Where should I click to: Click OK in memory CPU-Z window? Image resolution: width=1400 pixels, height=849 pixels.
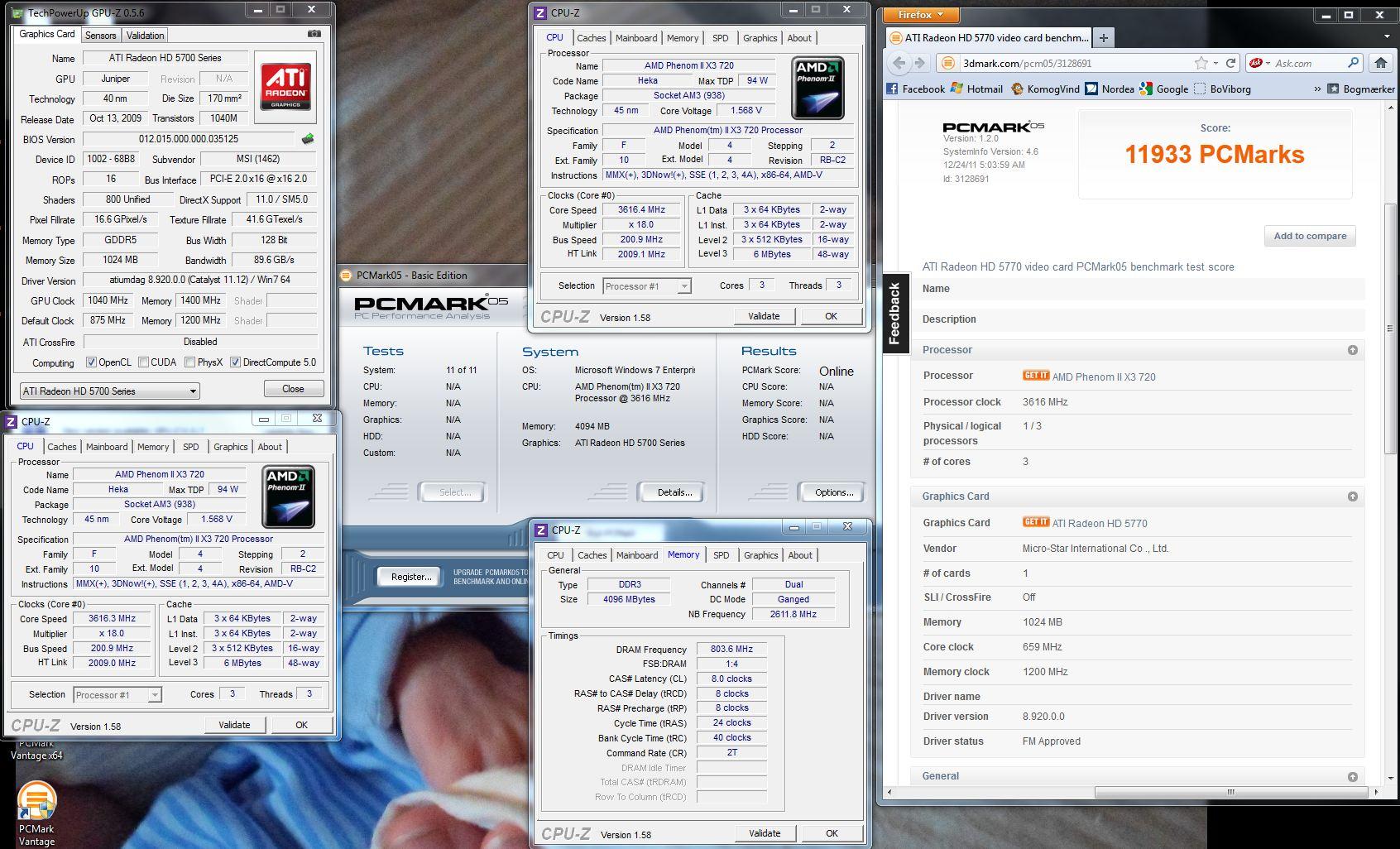point(832,833)
